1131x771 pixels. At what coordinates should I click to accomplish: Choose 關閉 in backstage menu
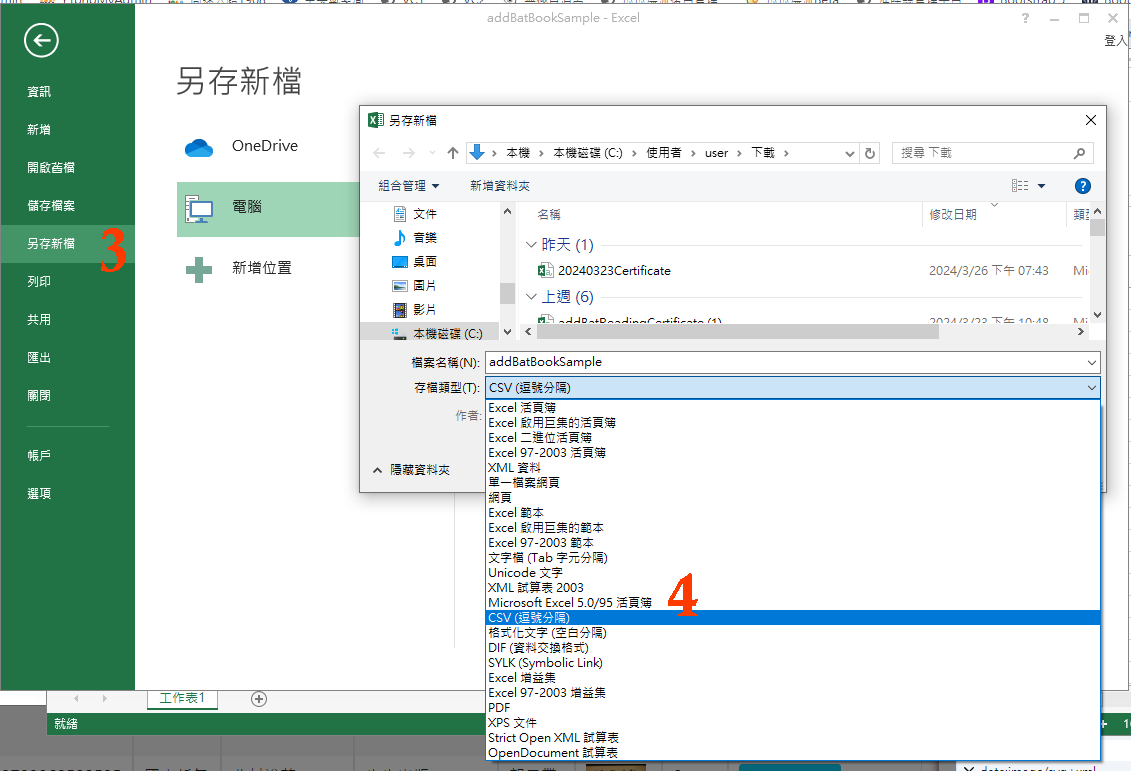tap(39, 395)
